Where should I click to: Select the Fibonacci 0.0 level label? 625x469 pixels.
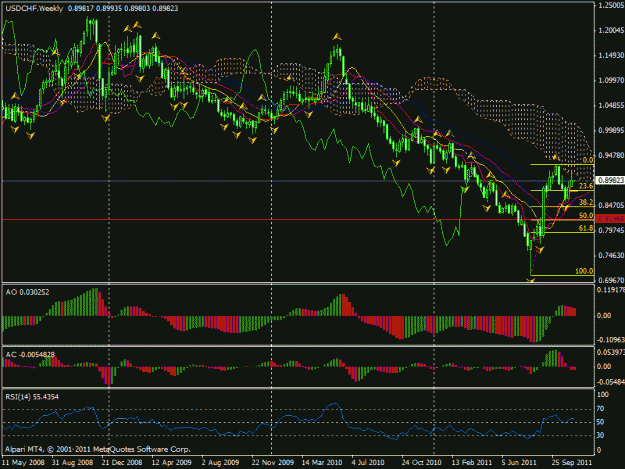[588, 160]
